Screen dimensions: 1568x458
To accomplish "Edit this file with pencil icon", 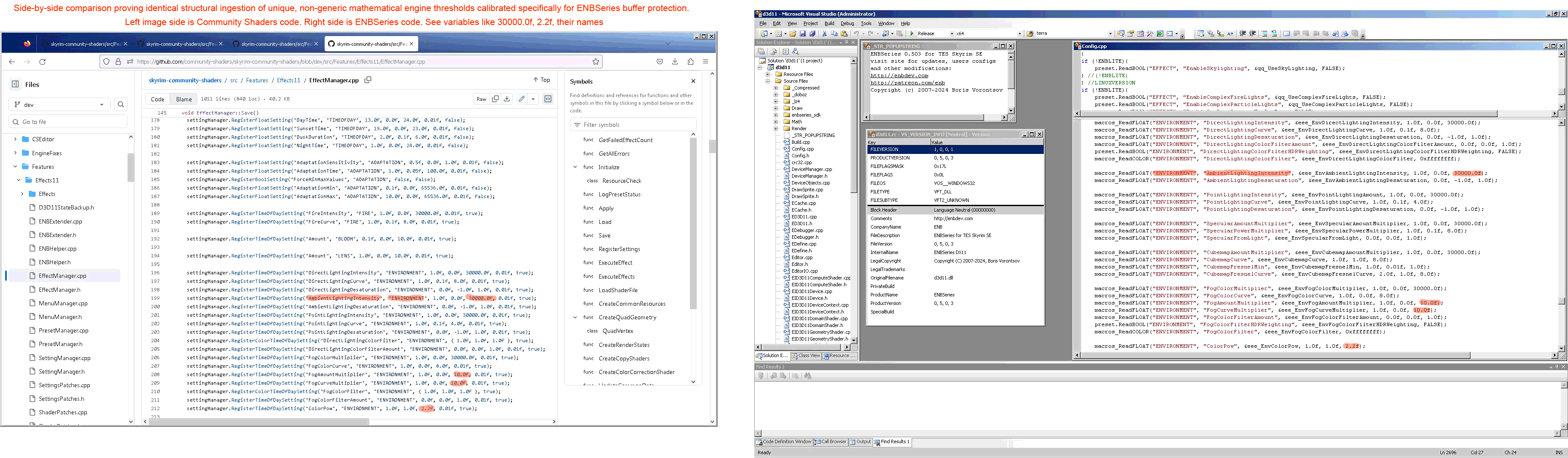I will point(522,99).
